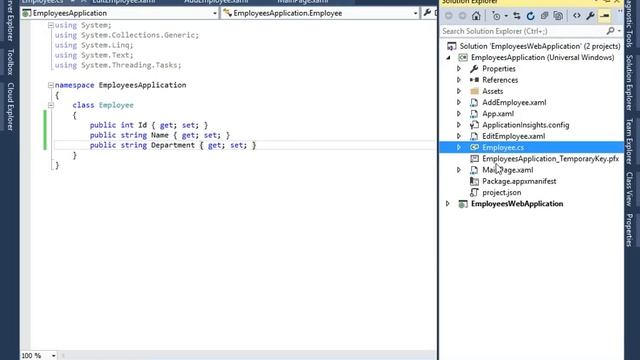
Task: Click the Search Solution Explorer input box
Action: 522,31
